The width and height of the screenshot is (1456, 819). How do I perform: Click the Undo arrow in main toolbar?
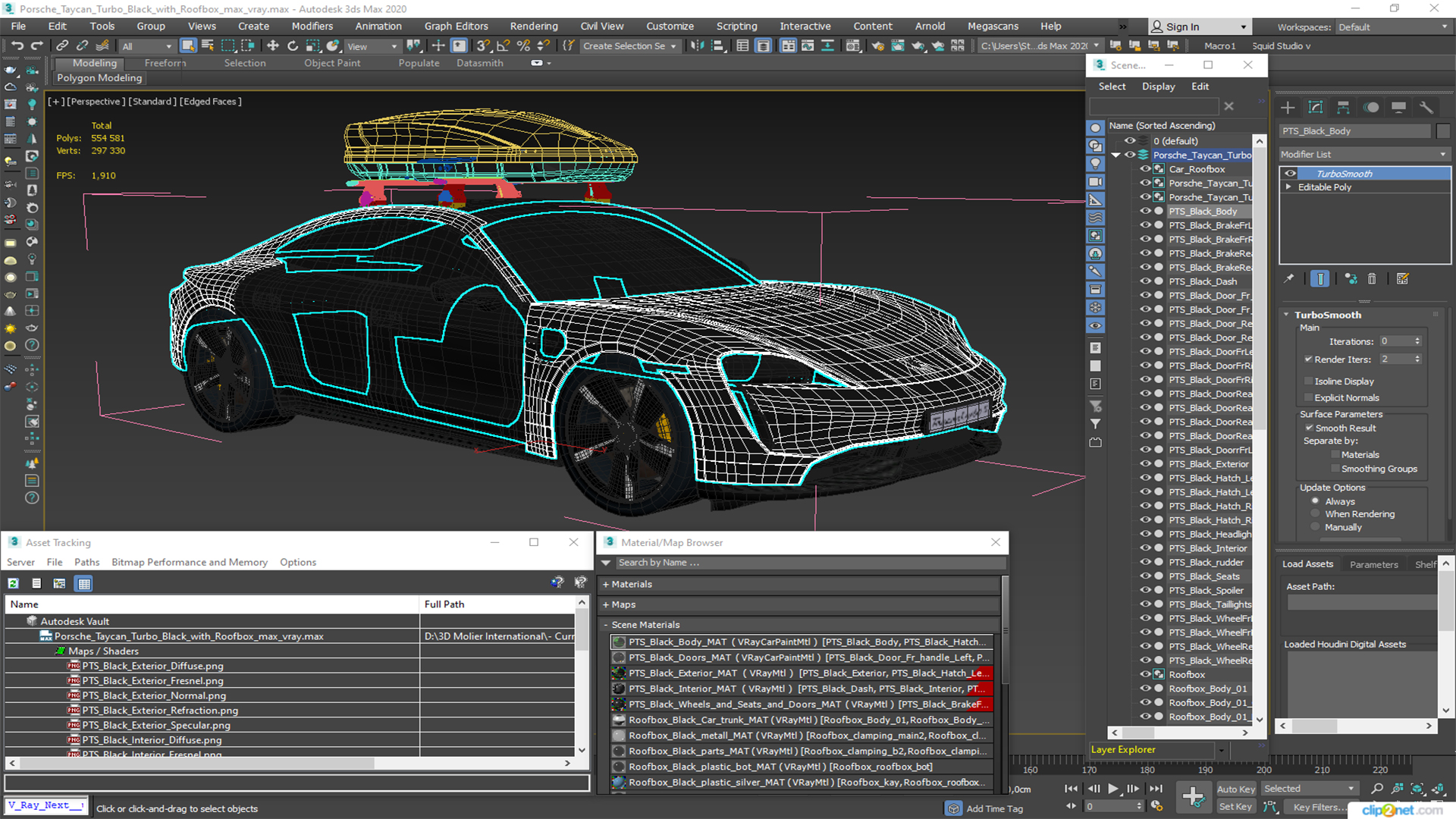[x=17, y=45]
